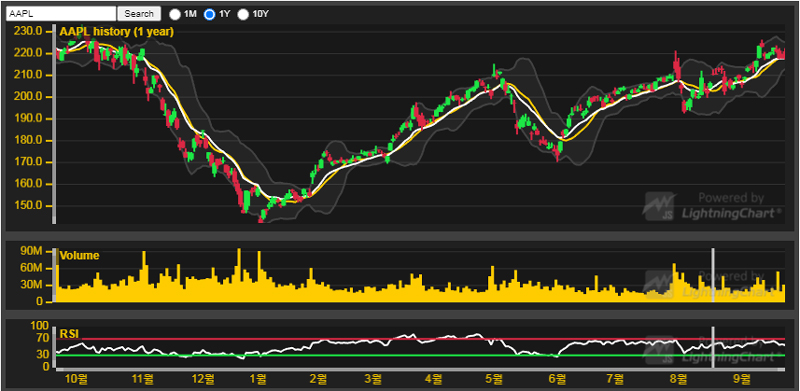Click the 170.0 price axis label

tap(29, 163)
